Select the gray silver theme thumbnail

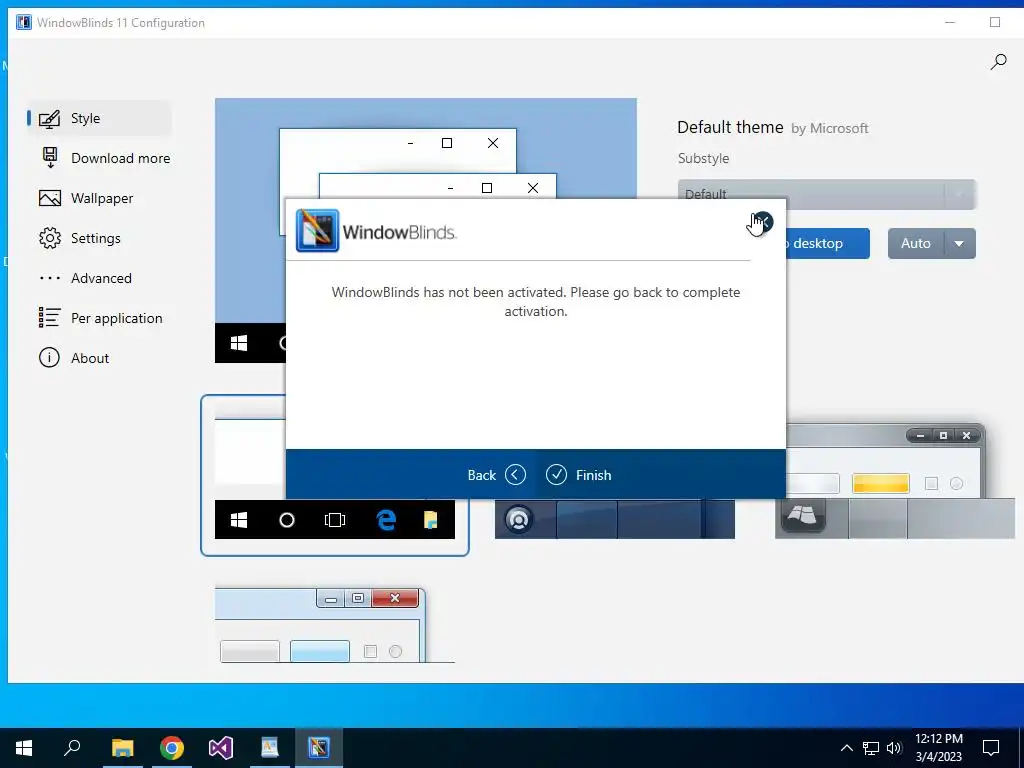[x=895, y=482]
